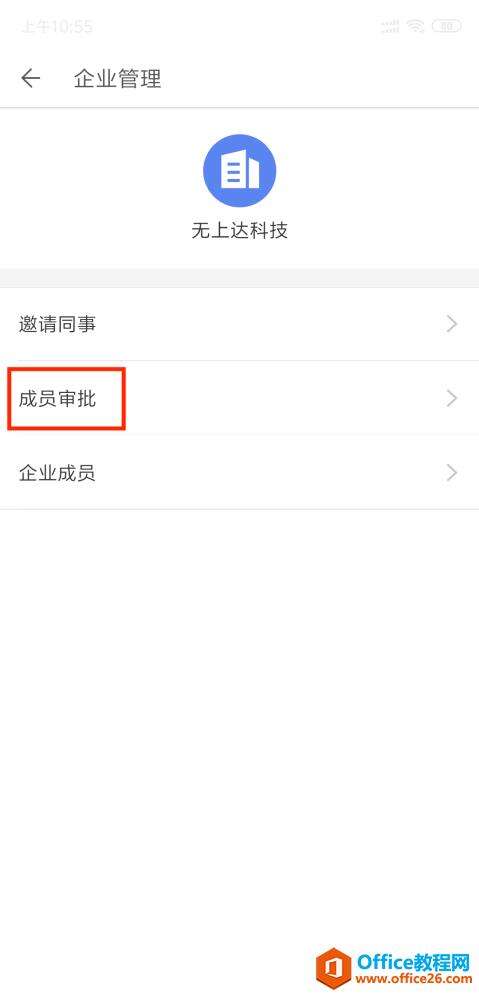Viewport: 479px width, 996px height.
Task: Tap the battery indicator in status bar
Action: coord(447,26)
